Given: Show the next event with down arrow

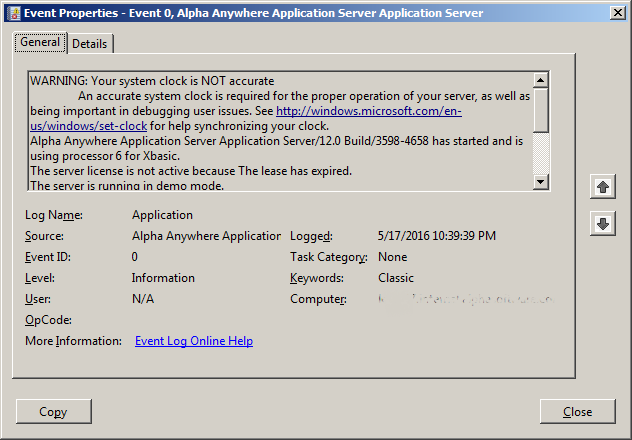Looking at the screenshot, I should 603,224.
